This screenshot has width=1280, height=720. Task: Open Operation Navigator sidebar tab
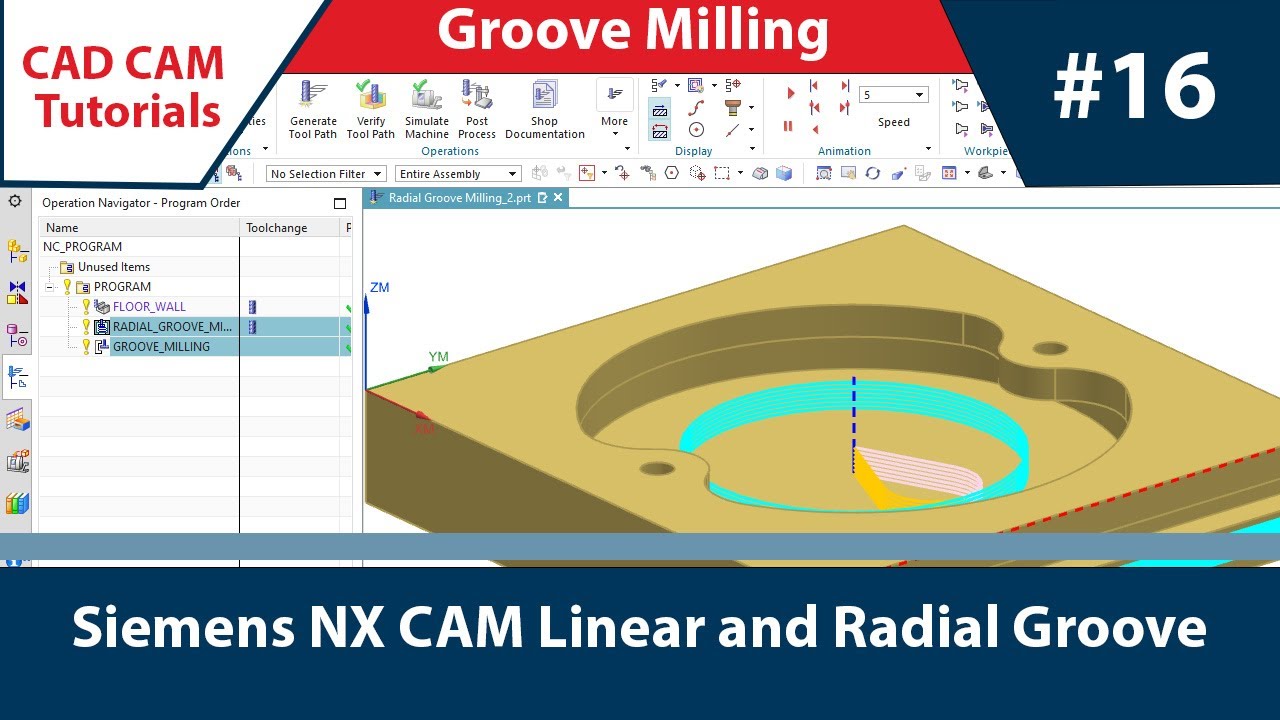pyautogui.click(x=17, y=377)
